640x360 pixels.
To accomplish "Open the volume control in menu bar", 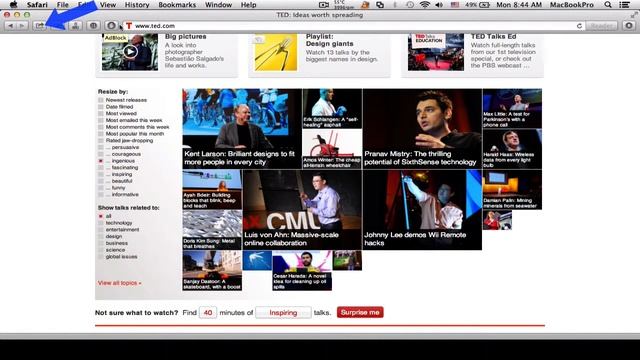I will tap(439, 5).
